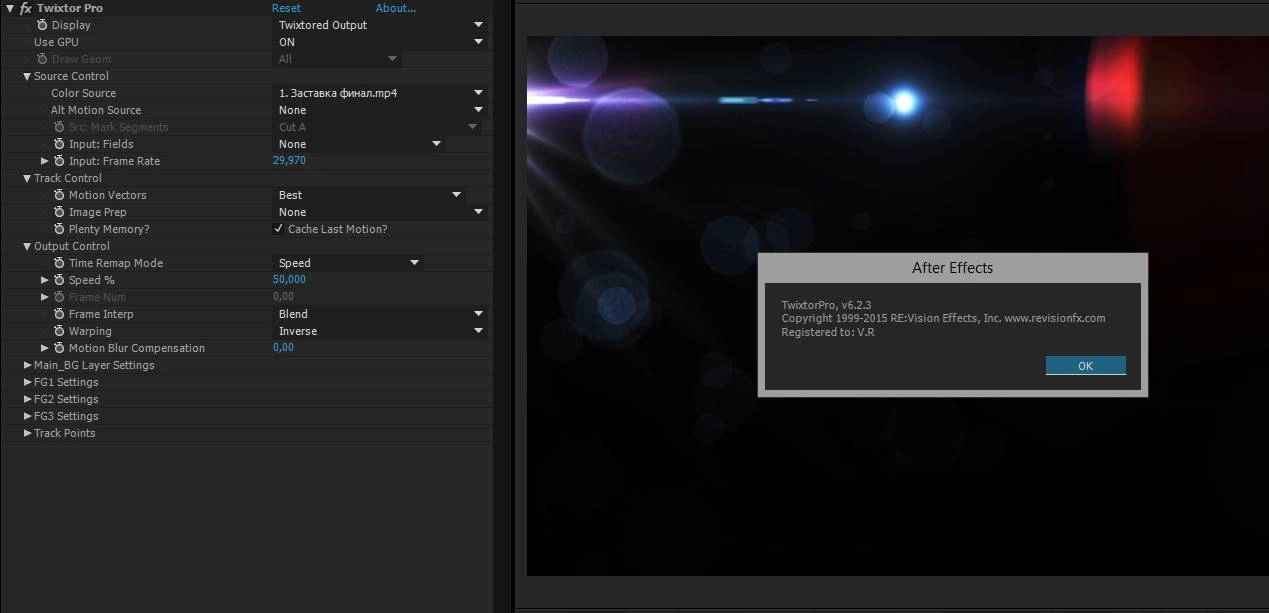
Task: Click the Speed % value 50,000
Action: coord(289,280)
